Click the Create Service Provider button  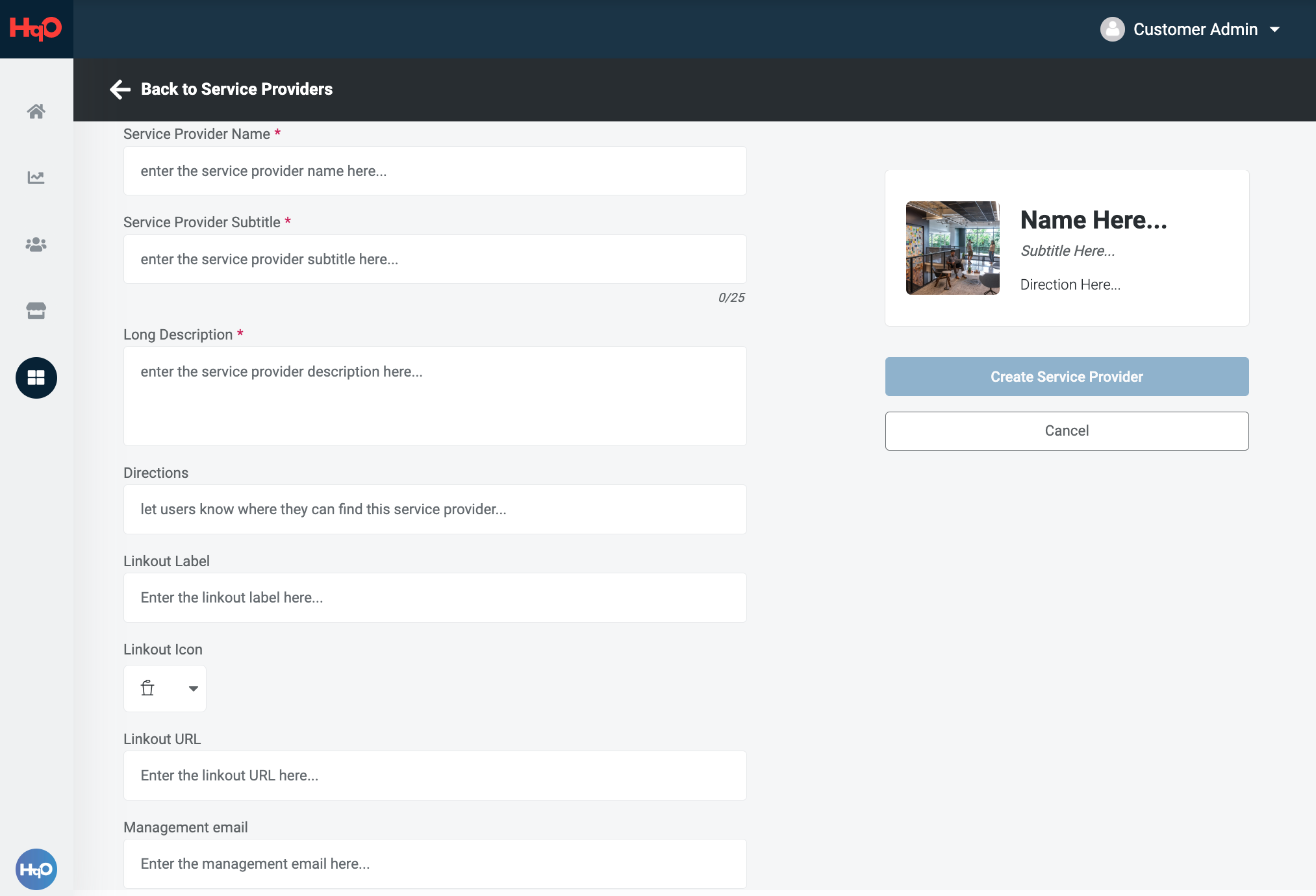[x=1067, y=377]
